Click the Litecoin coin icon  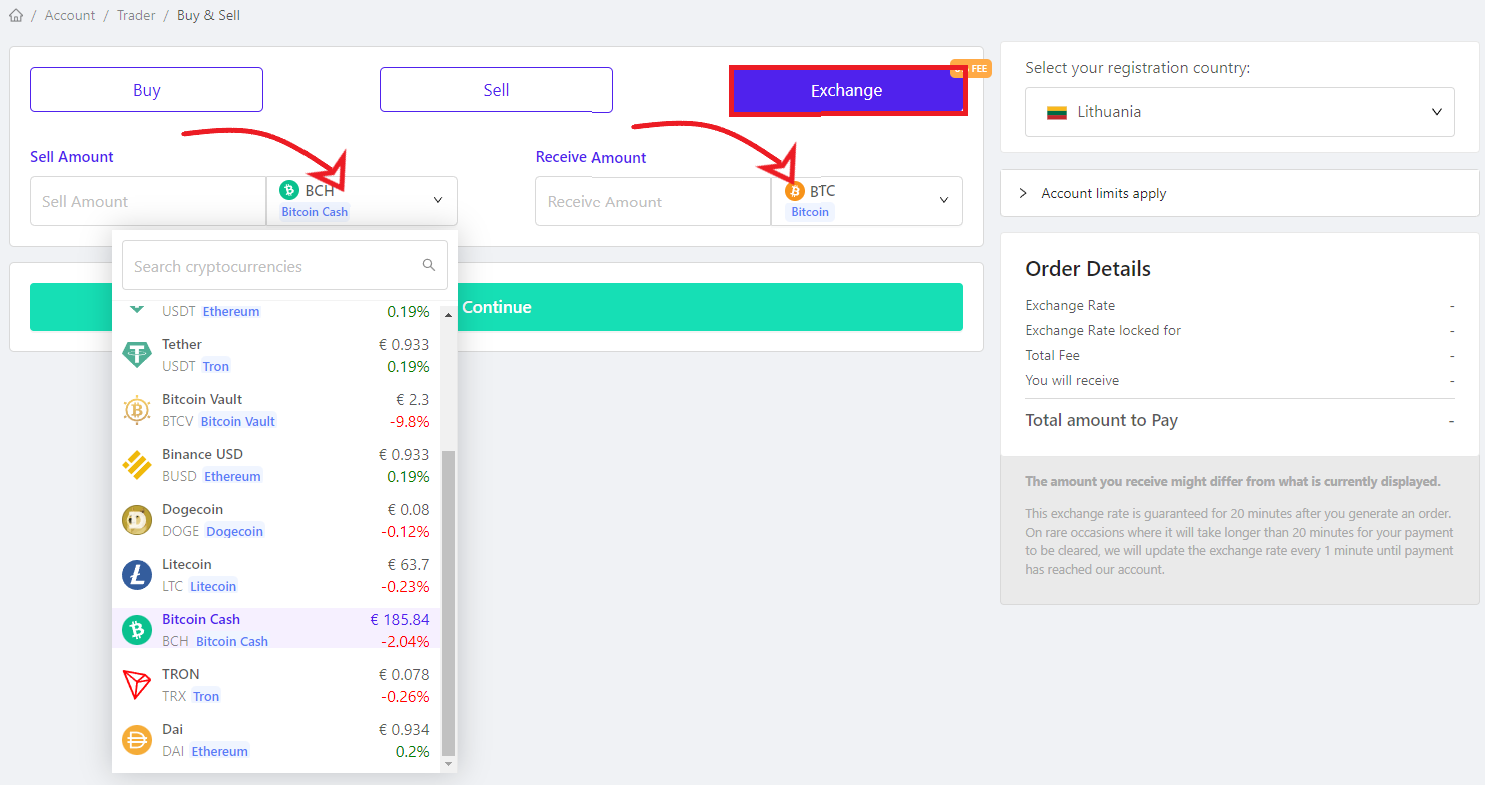tap(137, 575)
